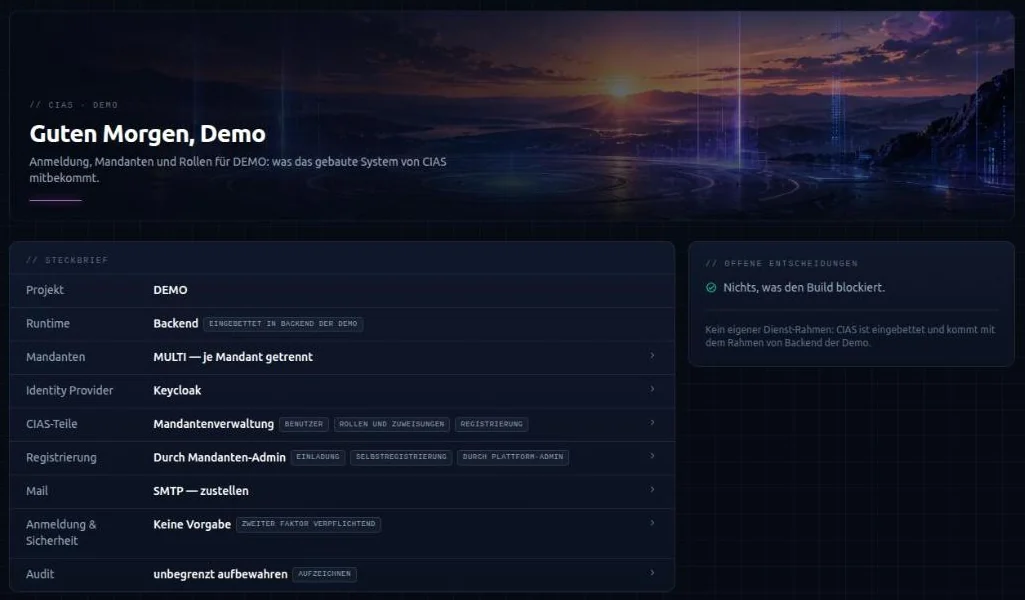Click the EINGEBETTET IN BACKEND DER DEMO tag
This screenshot has height=600, width=1025.
coord(283,324)
